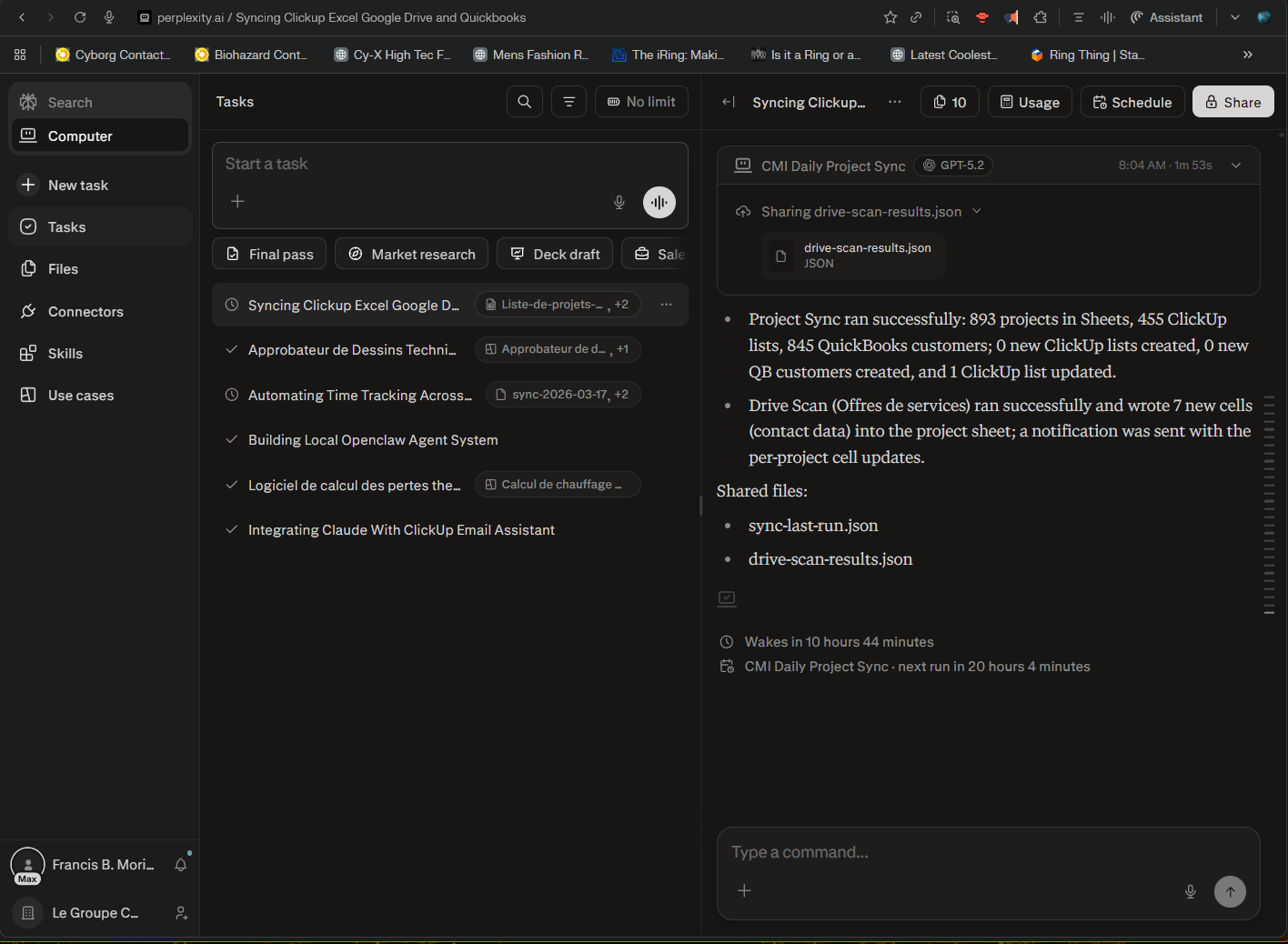Open the filter icon beside No limit
Viewport: 1288px width, 944px height.
569,102
